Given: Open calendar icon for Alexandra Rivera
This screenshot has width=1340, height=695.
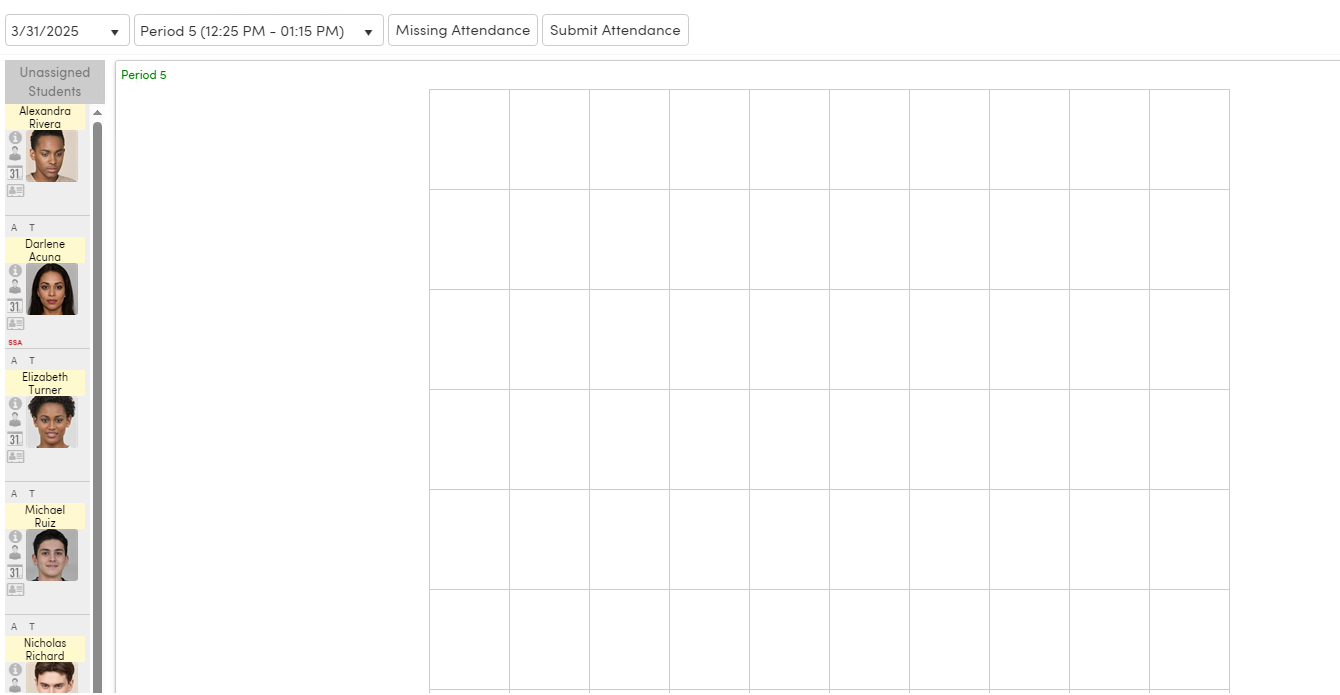Looking at the screenshot, I should coord(15,173).
